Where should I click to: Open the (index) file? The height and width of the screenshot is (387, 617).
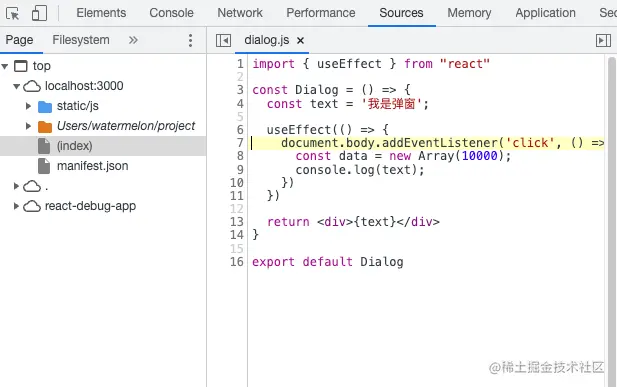coord(74,146)
